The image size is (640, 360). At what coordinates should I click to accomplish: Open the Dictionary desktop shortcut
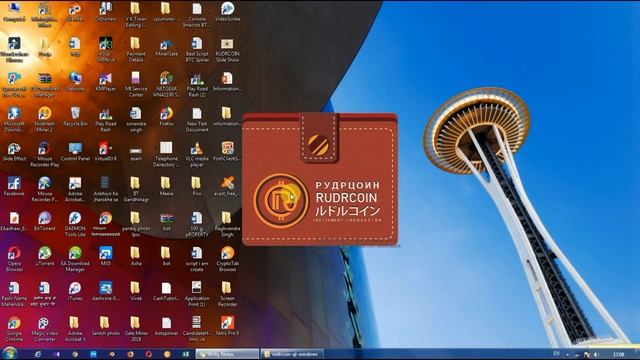(106, 11)
